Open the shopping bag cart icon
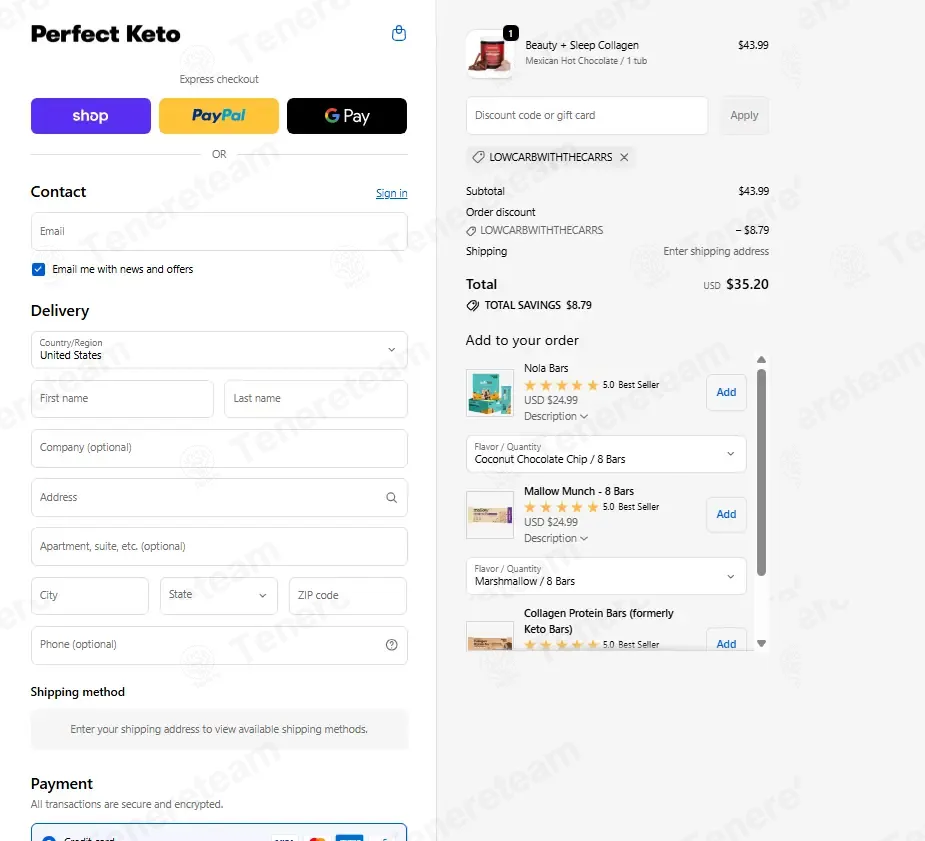Viewport: 925px width, 841px height. pyautogui.click(x=399, y=33)
